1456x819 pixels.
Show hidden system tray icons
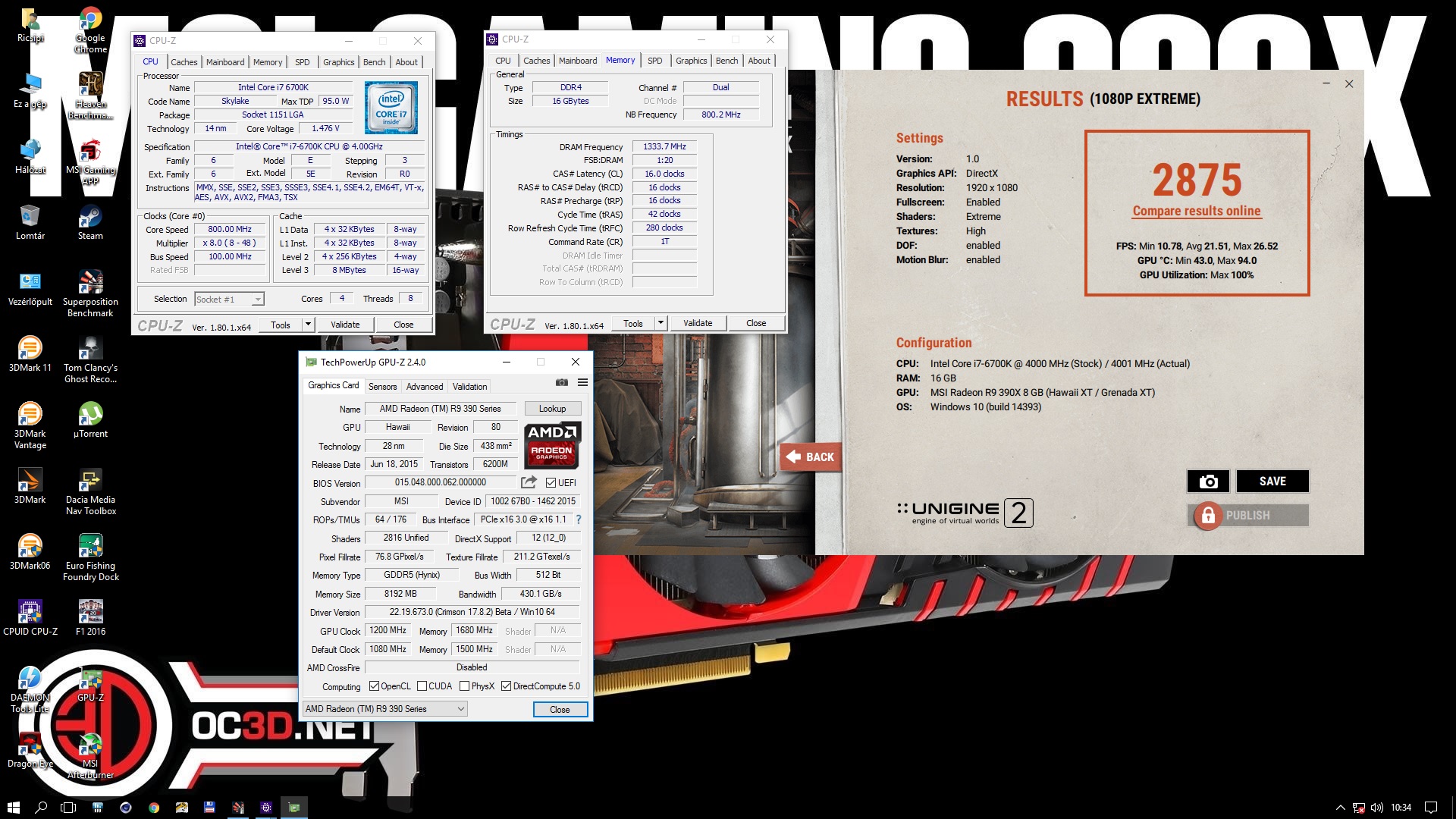[x=1340, y=808]
